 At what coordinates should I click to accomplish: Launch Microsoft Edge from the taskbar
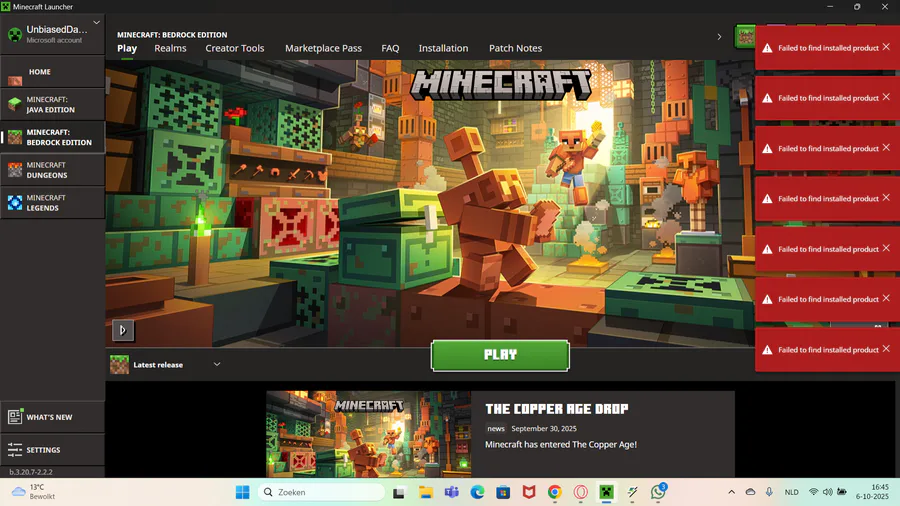pyautogui.click(x=478, y=492)
